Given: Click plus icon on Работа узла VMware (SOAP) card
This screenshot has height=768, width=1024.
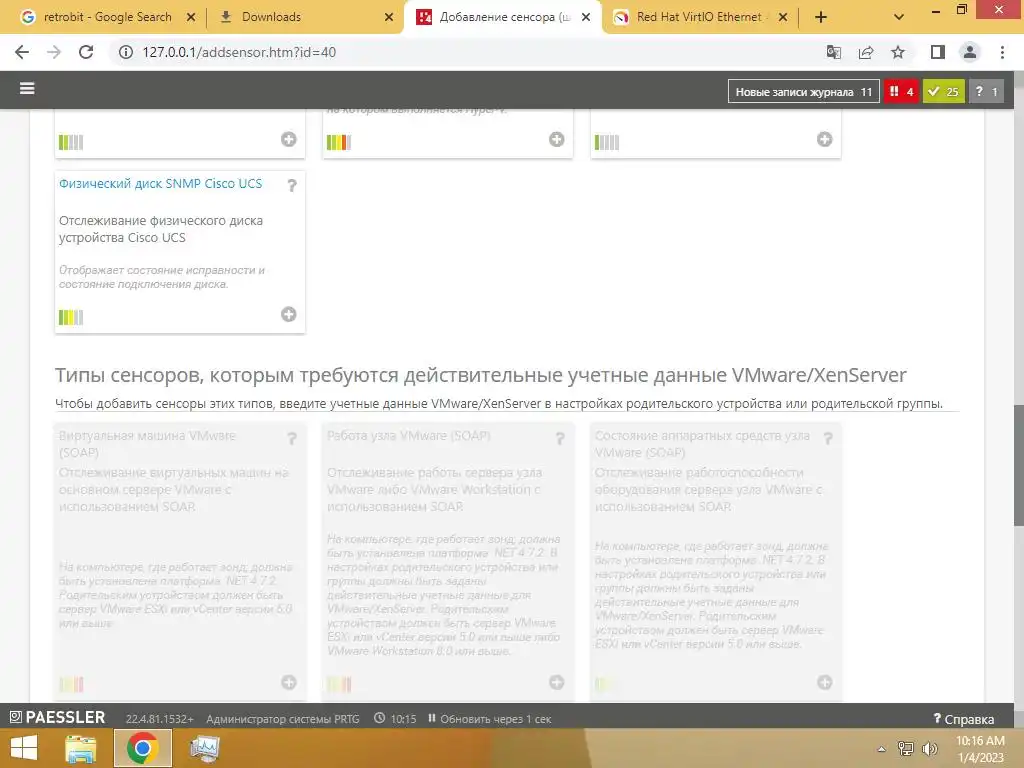Looking at the screenshot, I should (556, 682).
